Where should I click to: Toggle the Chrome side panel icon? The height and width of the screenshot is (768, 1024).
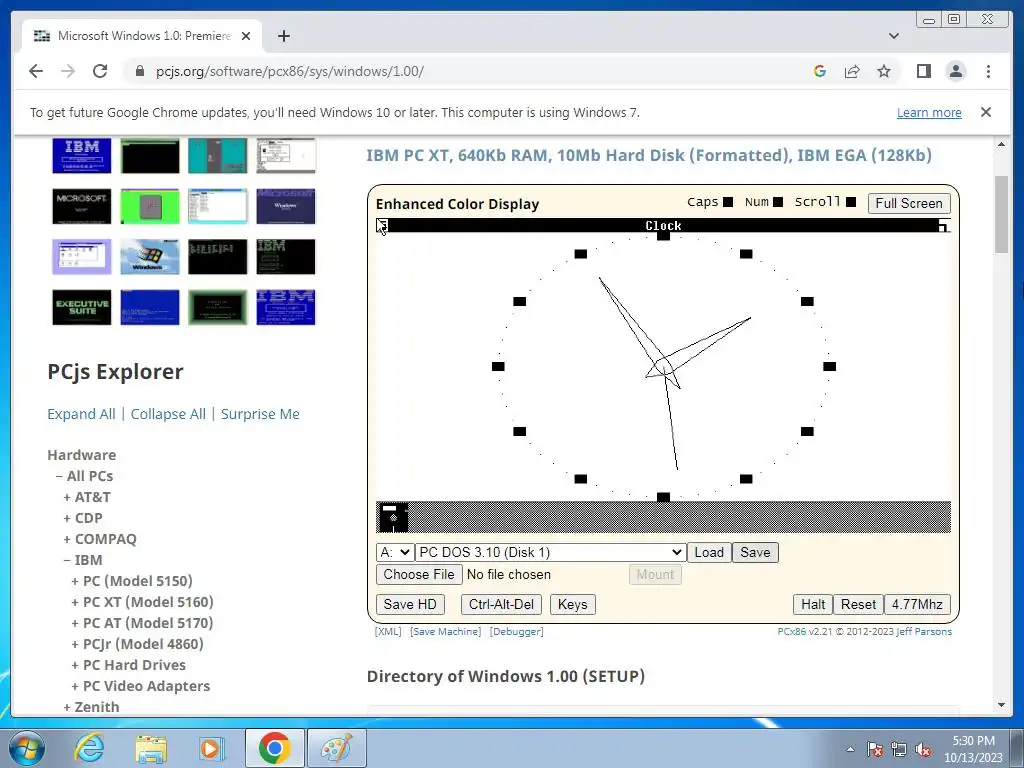point(923,71)
